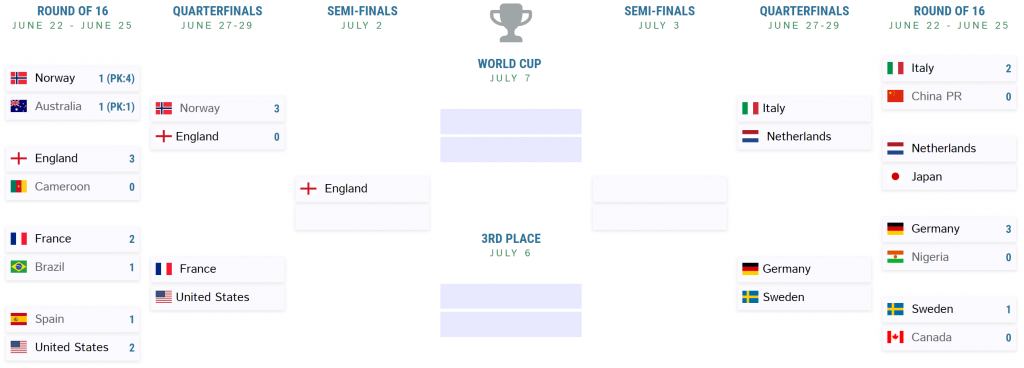Click the bottom empty 3rd Place slot

pos(511,324)
